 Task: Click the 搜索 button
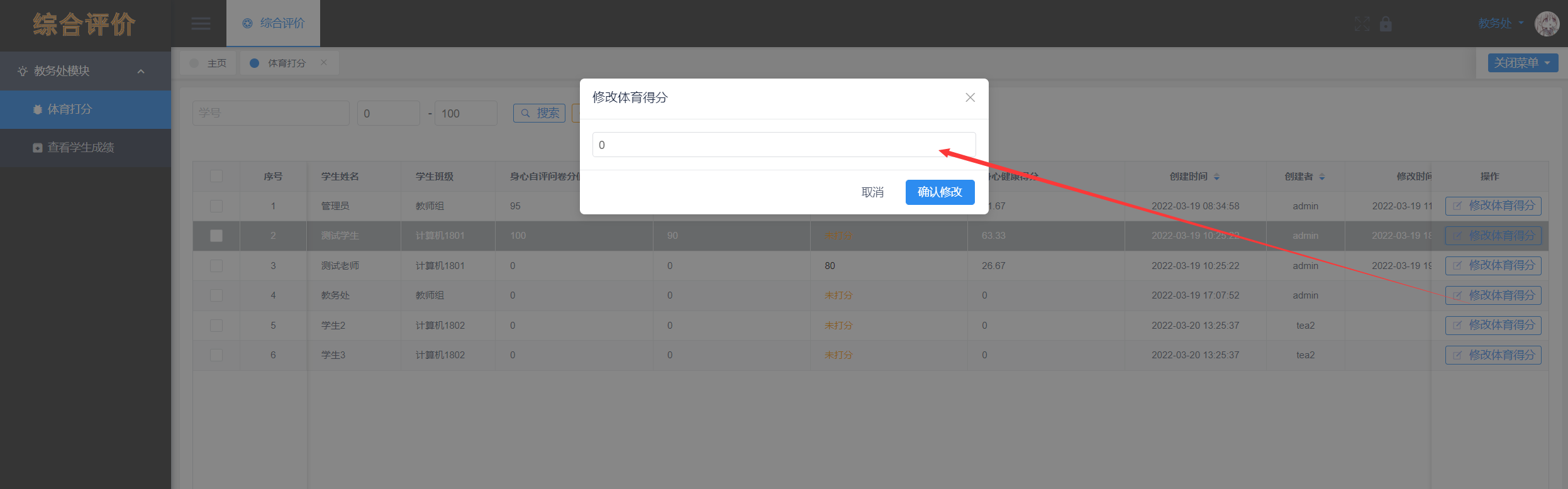[x=540, y=113]
